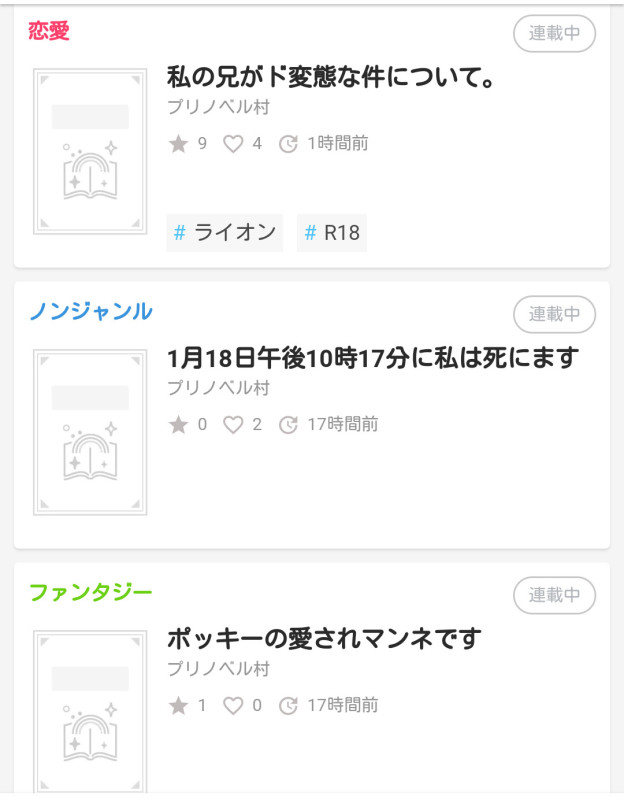
Task: Click clock icon next to 1時間前
Action: (288, 144)
